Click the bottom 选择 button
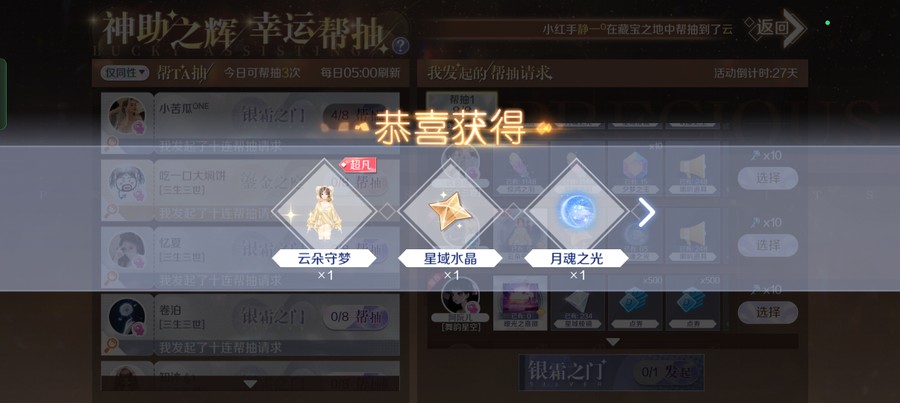 point(768,312)
